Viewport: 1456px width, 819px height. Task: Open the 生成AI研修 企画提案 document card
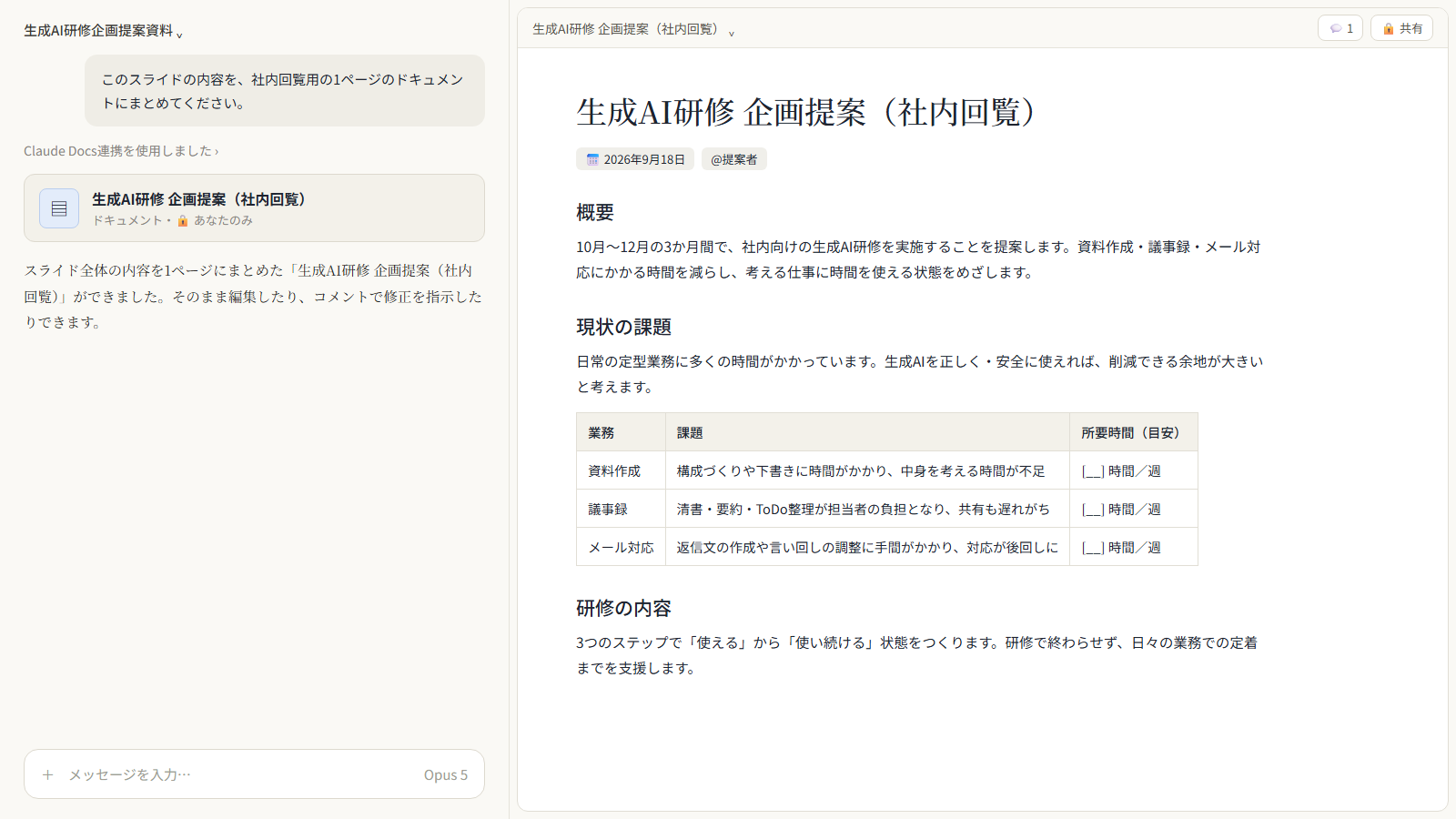click(x=254, y=207)
